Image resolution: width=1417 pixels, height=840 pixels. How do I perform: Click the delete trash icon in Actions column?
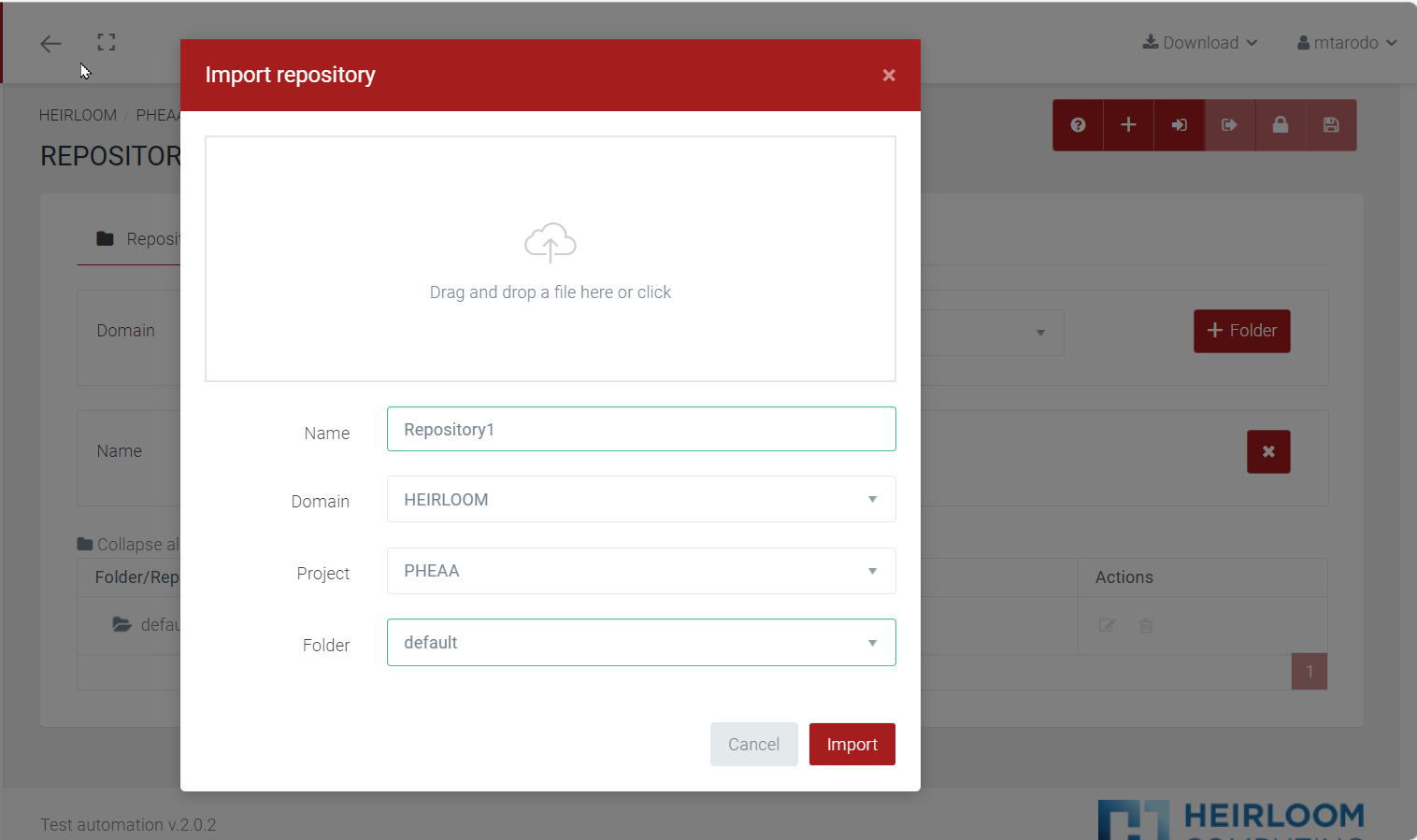point(1146,625)
